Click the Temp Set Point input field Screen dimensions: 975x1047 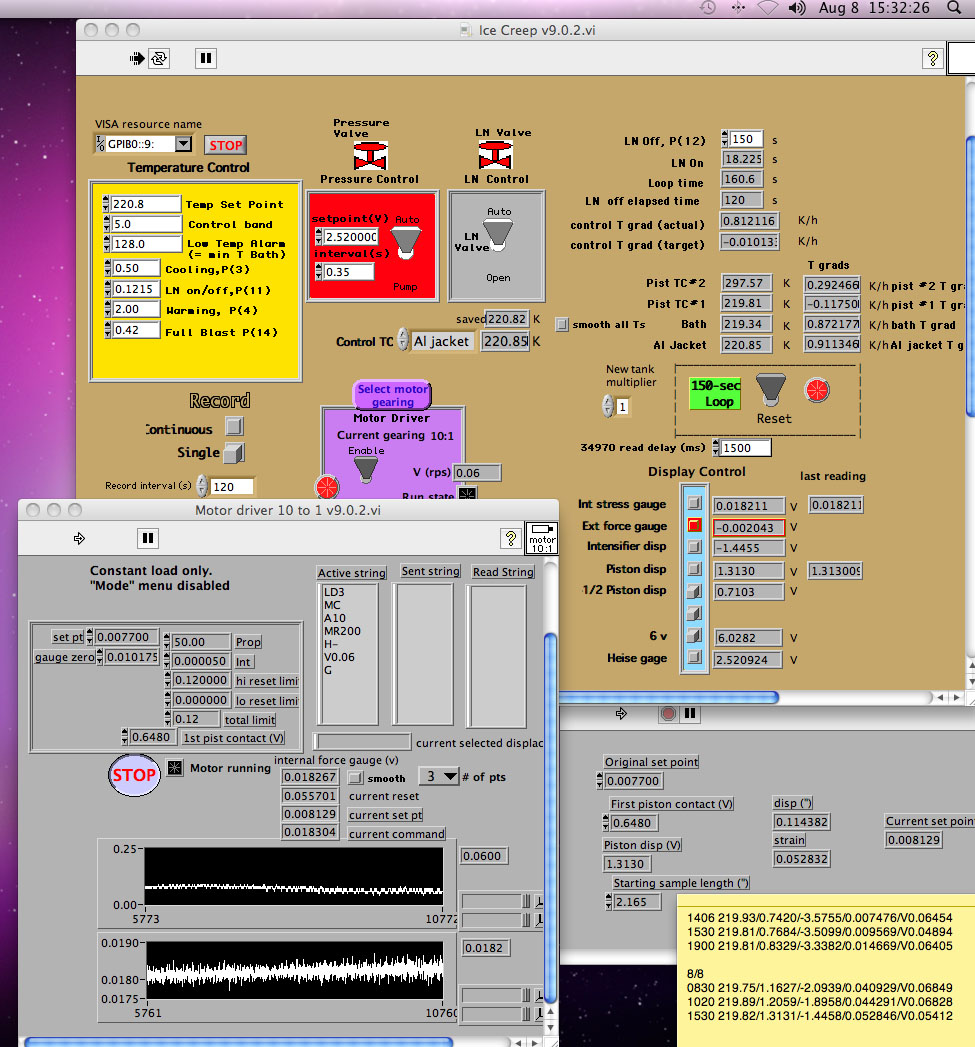click(x=145, y=204)
